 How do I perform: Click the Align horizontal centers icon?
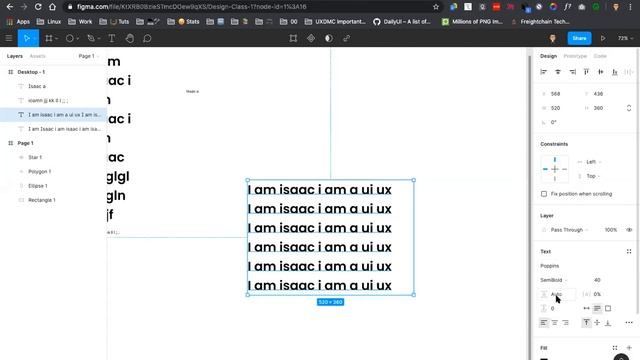(x=558, y=72)
